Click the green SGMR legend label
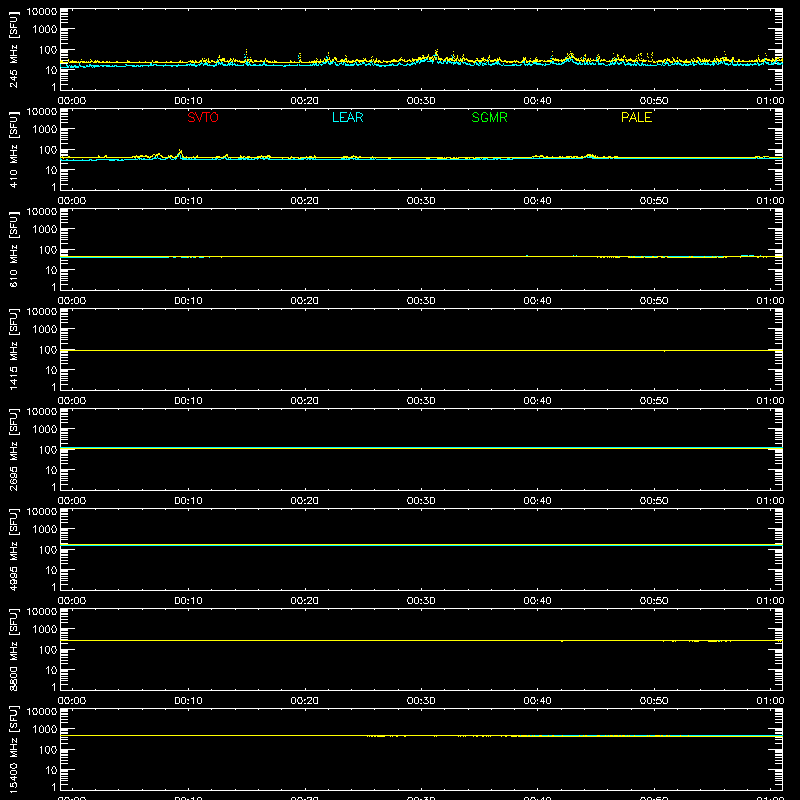800x800 pixels. click(x=489, y=117)
